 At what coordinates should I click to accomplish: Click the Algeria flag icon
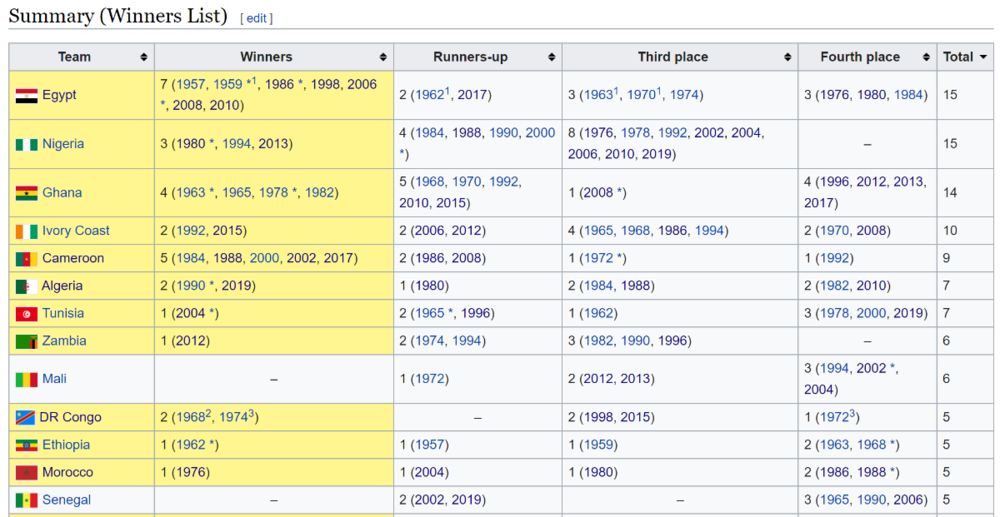pos(26,286)
